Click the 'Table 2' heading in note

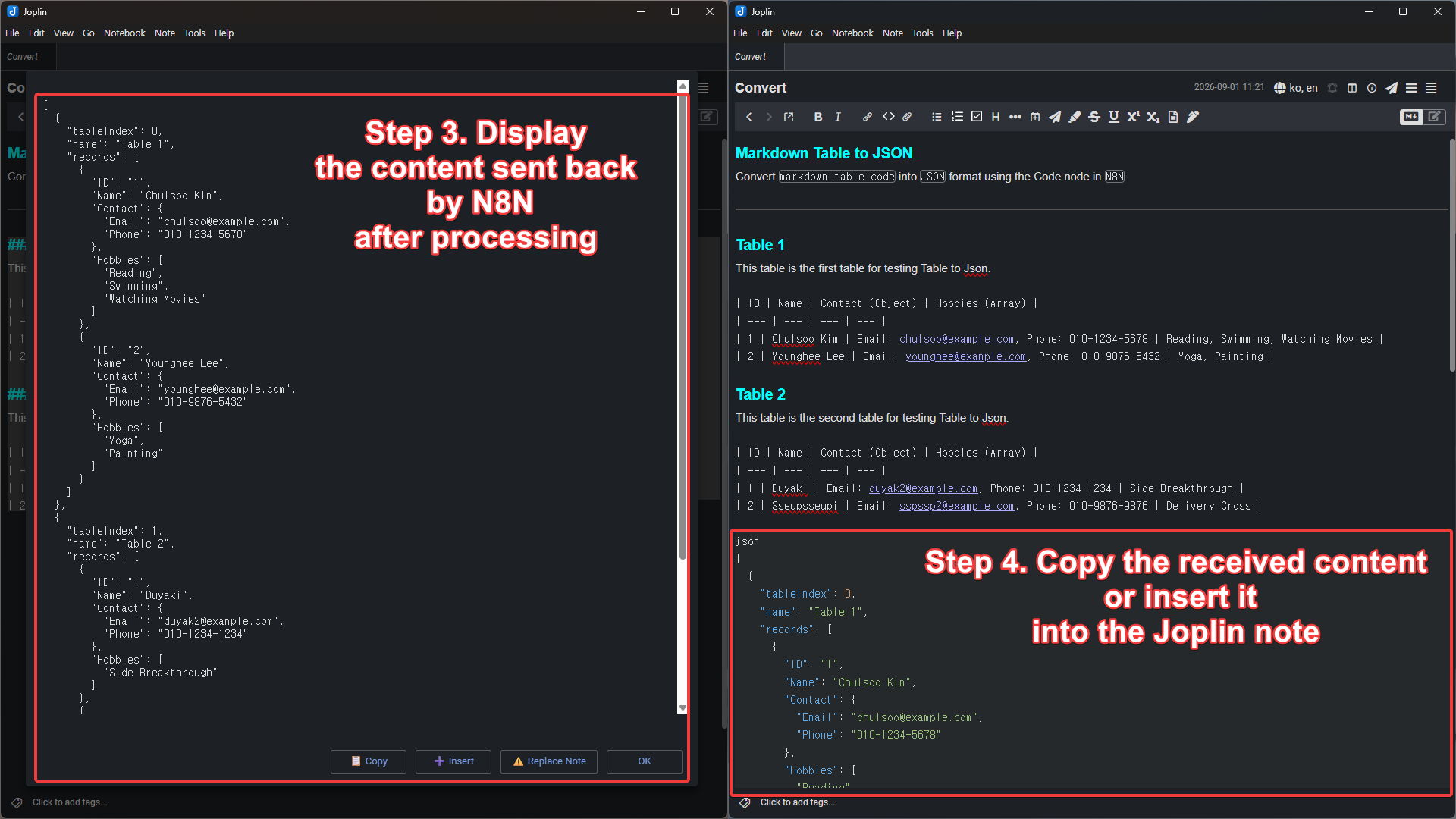[x=761, y=394]
